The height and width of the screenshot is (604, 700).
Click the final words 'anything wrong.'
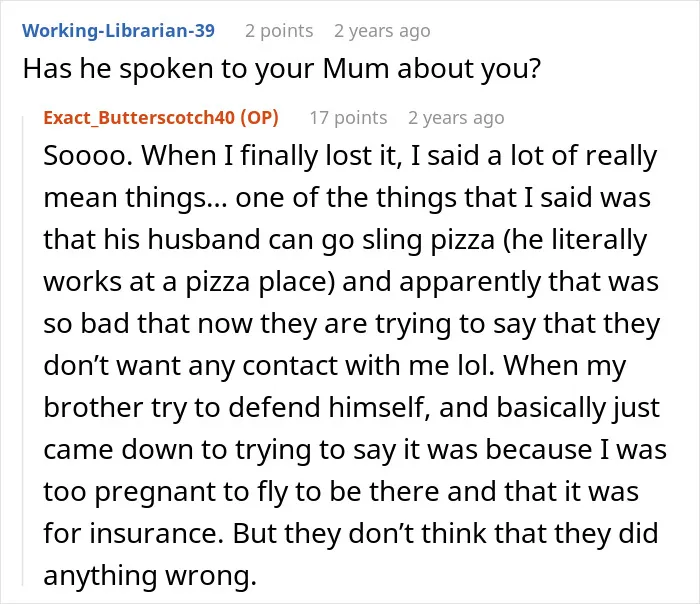click(x=150, y=576)
